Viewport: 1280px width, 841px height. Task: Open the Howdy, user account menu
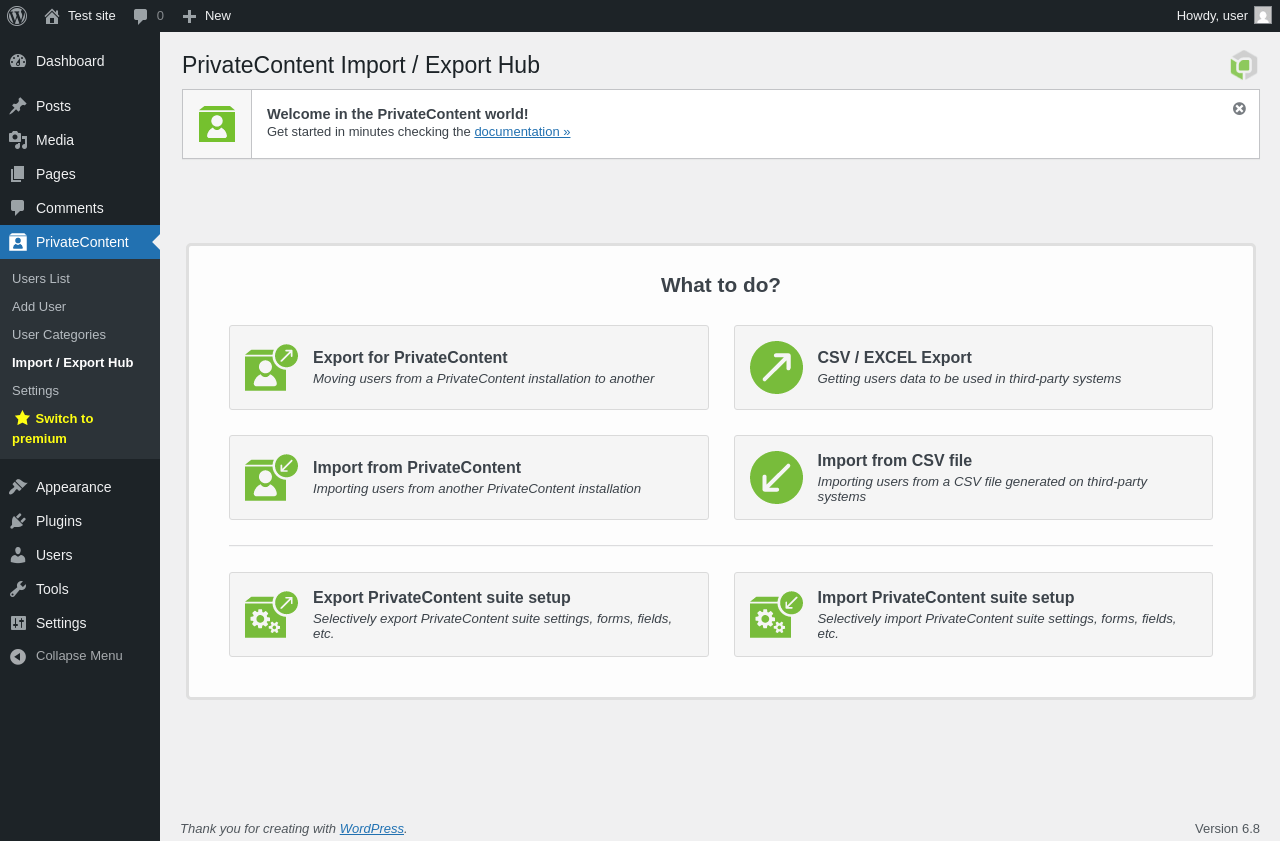1224,16
